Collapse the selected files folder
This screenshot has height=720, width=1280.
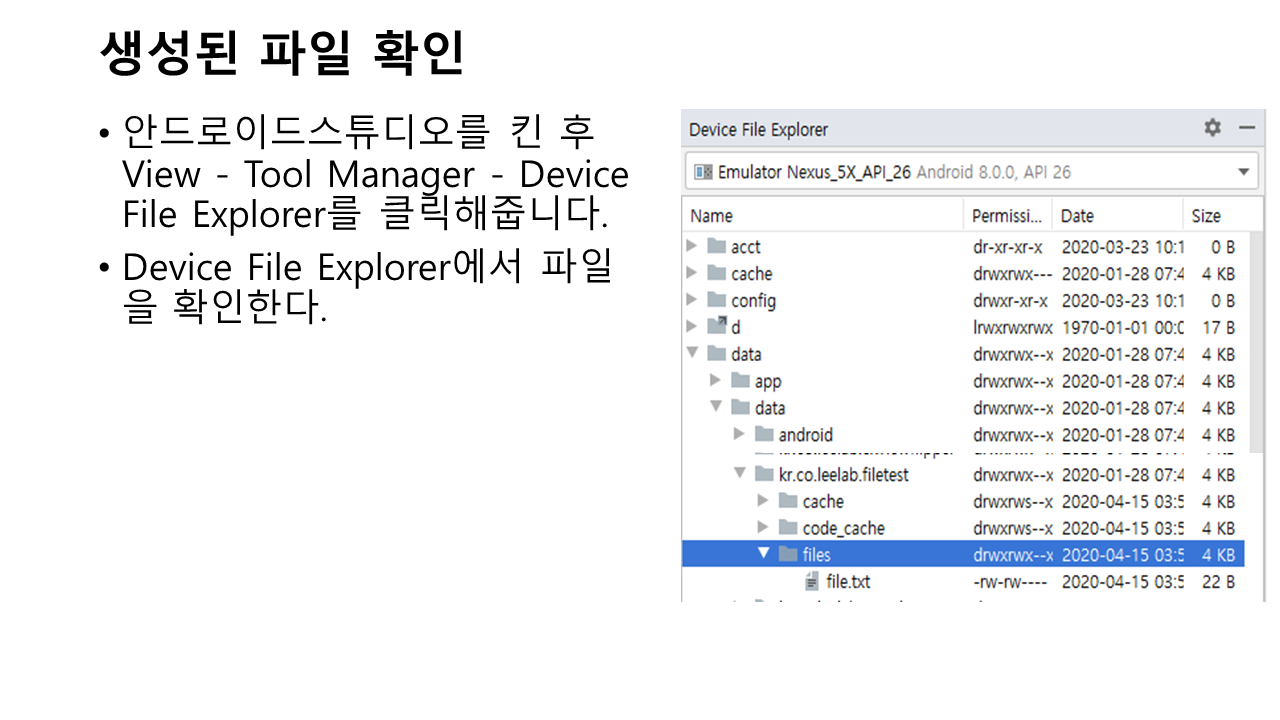point(764,554)
